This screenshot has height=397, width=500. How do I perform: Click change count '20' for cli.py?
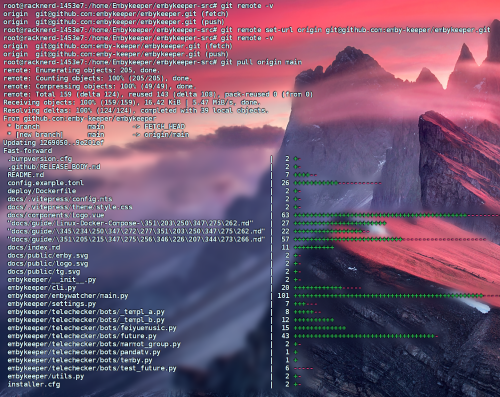point(285,287)
